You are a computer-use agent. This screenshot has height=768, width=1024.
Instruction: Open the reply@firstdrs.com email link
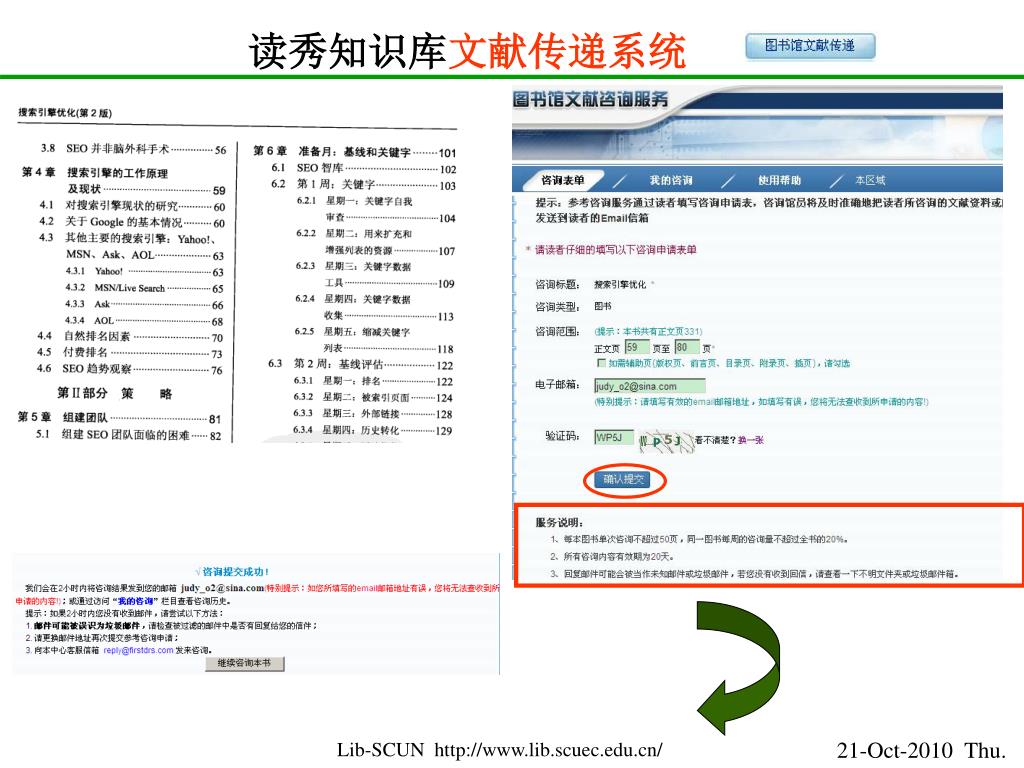[x=138, y=650]
